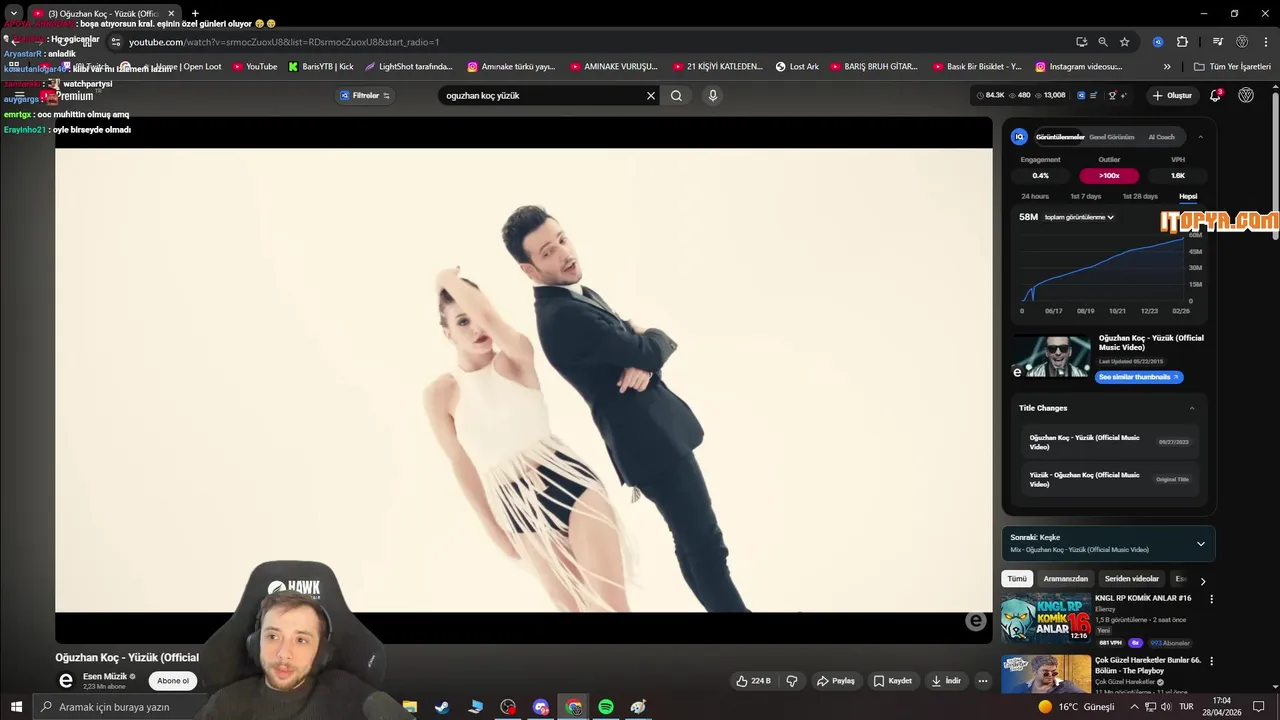The width and height of the screenshot is (1280, 720).
Task: Switch to the Genel Görünüm tab
Action: coord(1112,137)
